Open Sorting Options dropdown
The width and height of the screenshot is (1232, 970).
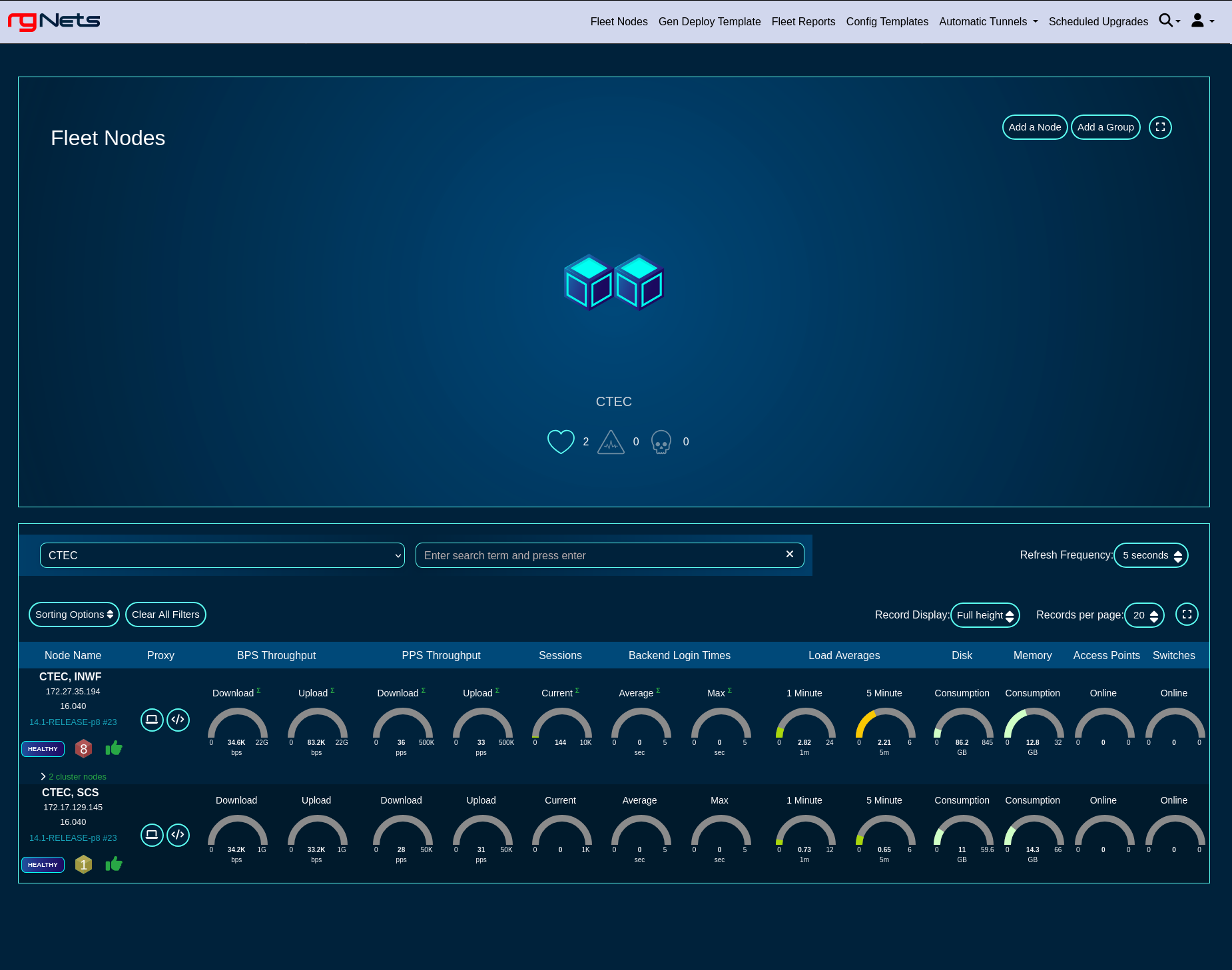(74, 614)
